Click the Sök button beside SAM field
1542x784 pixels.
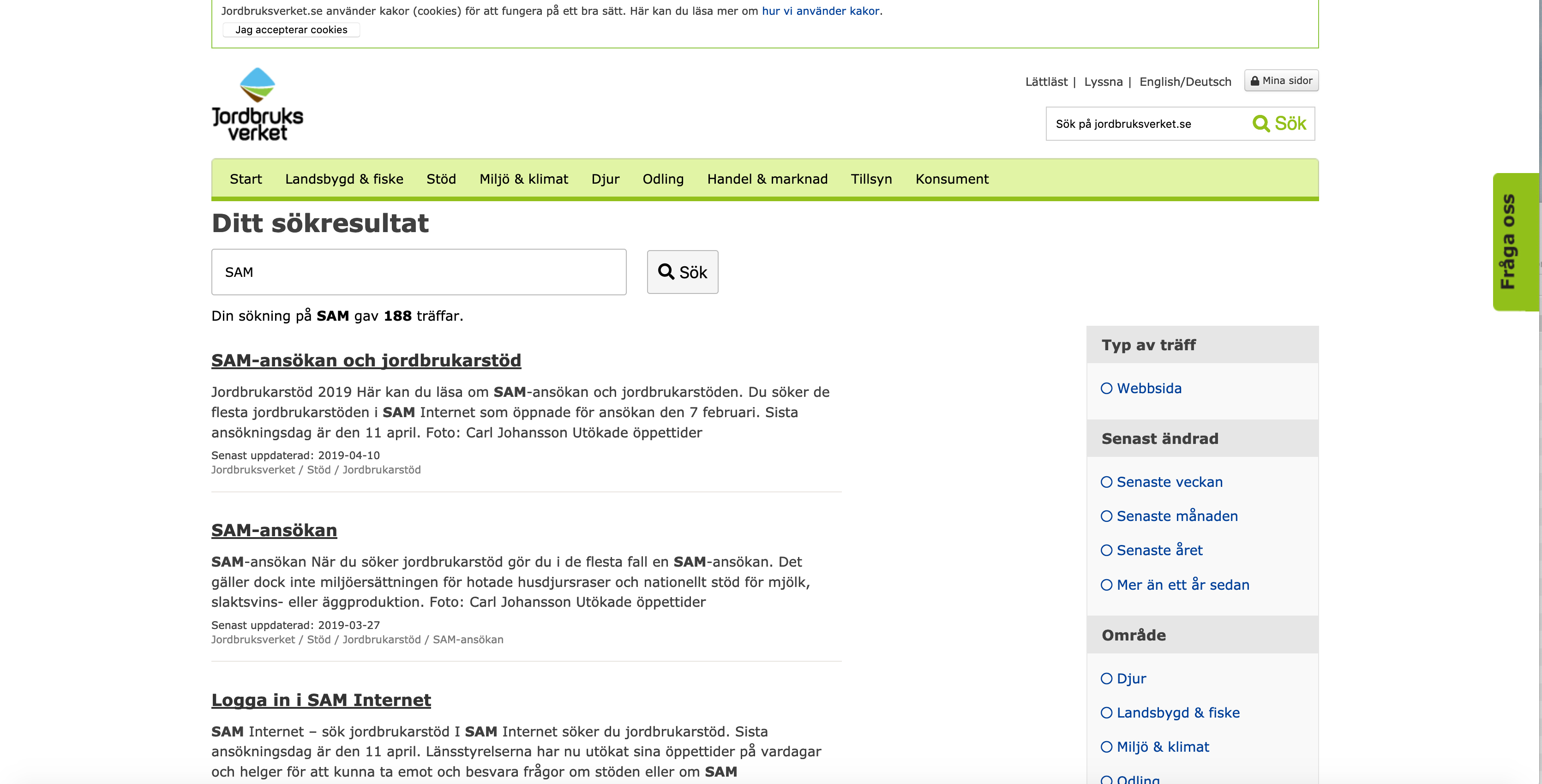point(683,272)
